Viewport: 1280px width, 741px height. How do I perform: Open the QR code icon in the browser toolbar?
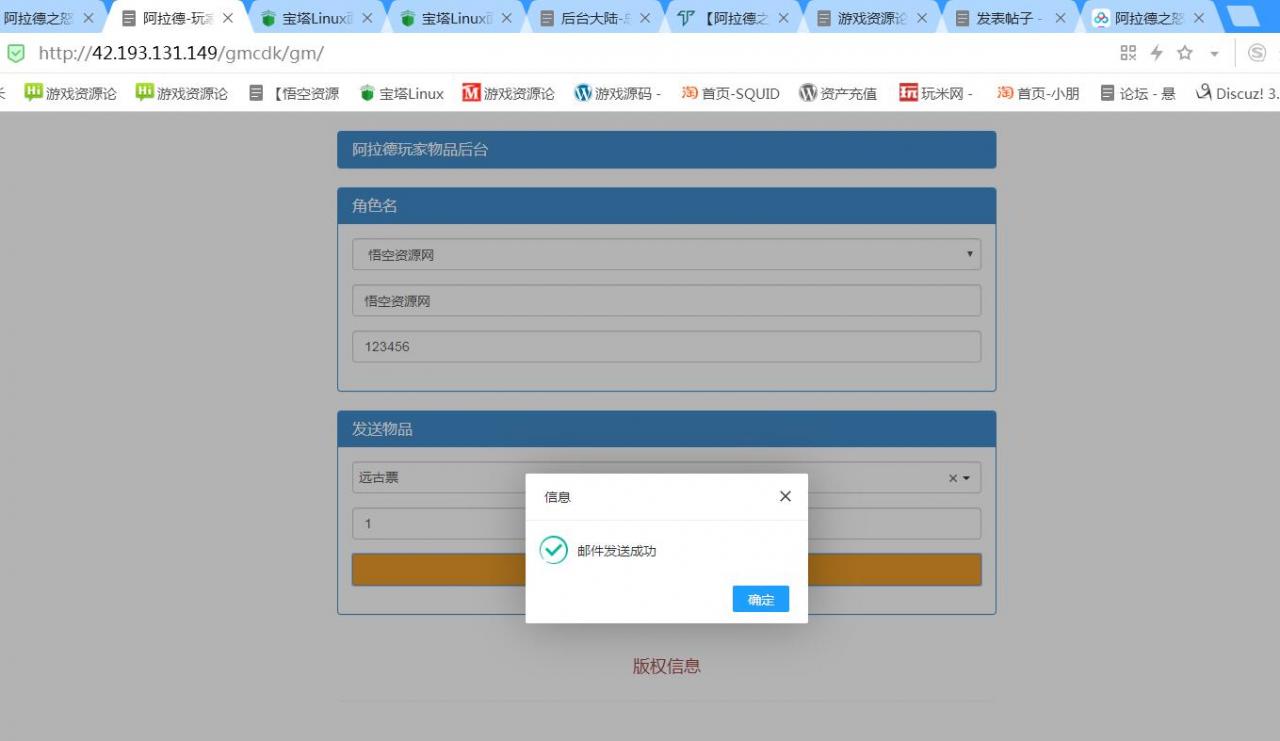pos(1128,53)
